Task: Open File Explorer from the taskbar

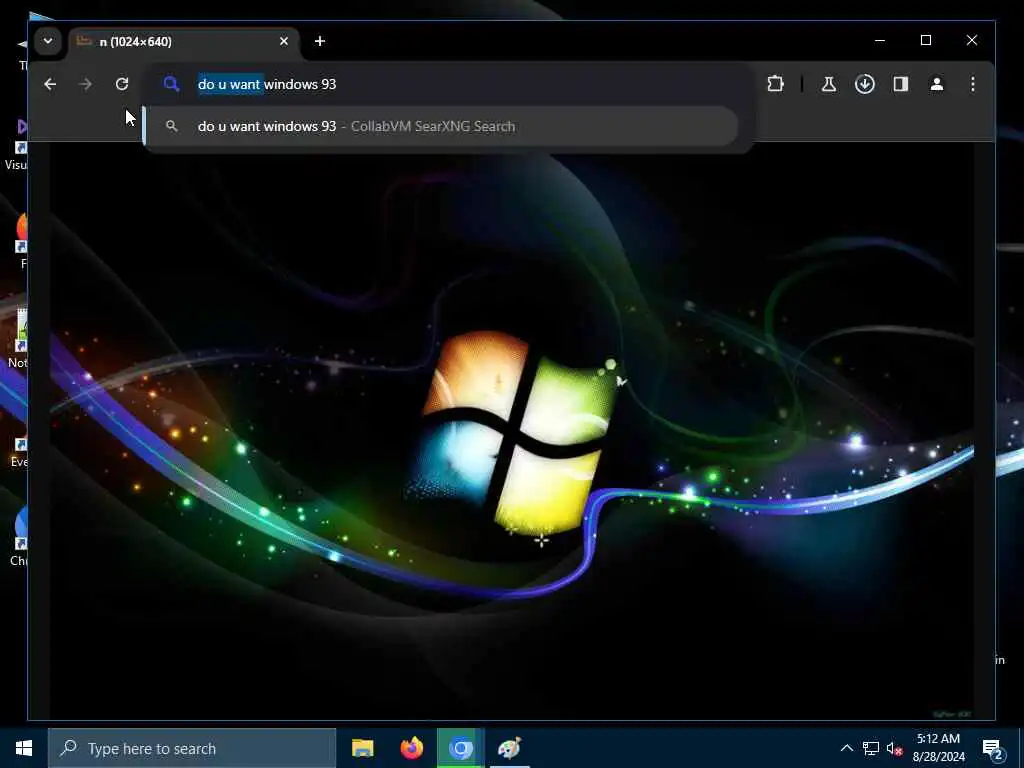Action: (x=362, y=748)
